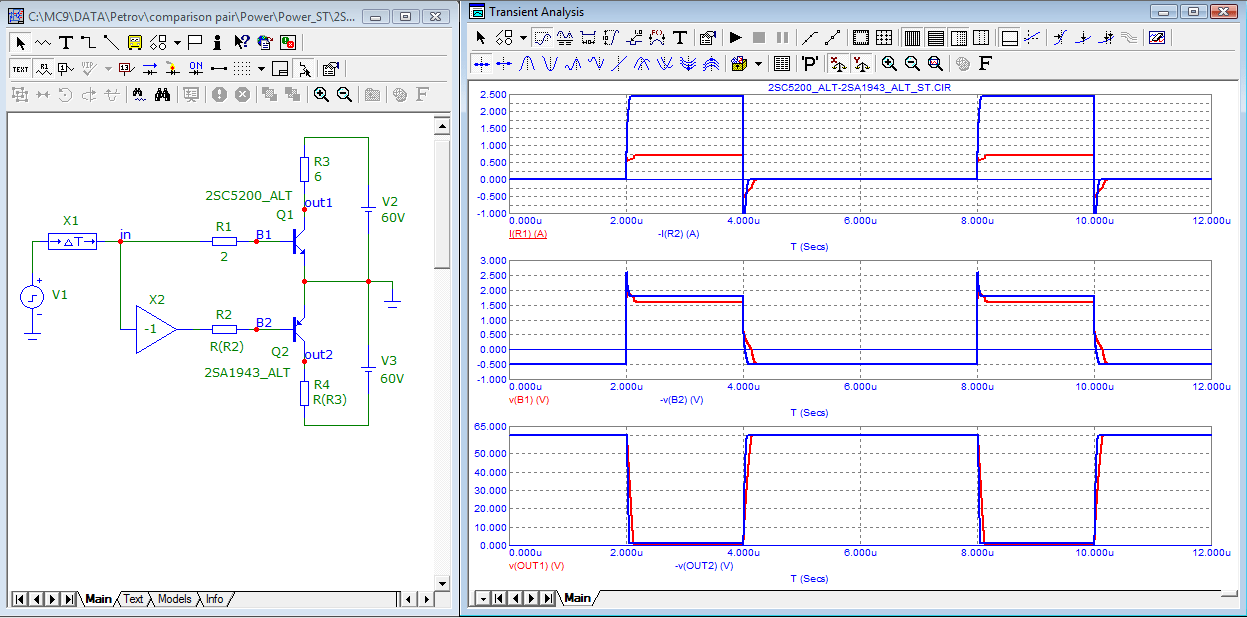
Task: Open dropdown arrow next to grid icon
Action: [x=261, y=68]
